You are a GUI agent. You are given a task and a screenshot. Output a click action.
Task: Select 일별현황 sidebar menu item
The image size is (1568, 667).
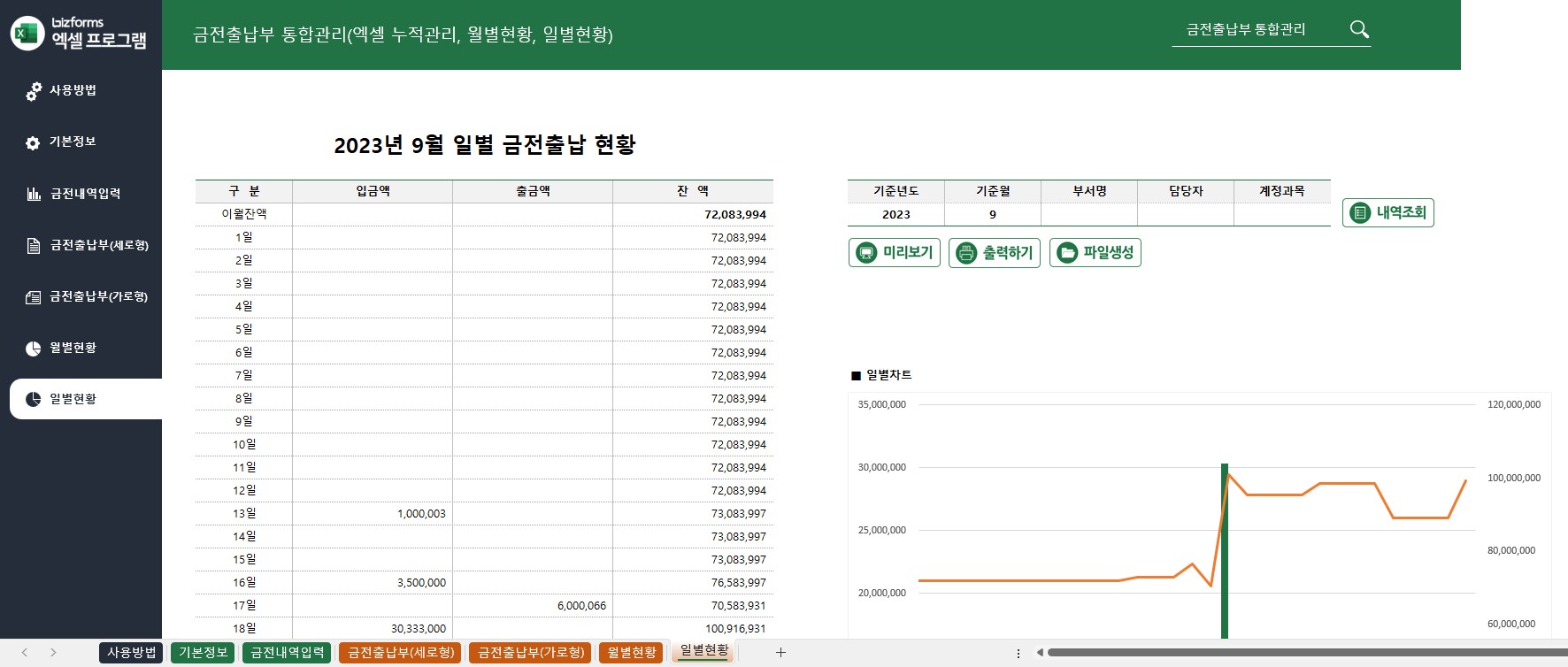(86, 399)
